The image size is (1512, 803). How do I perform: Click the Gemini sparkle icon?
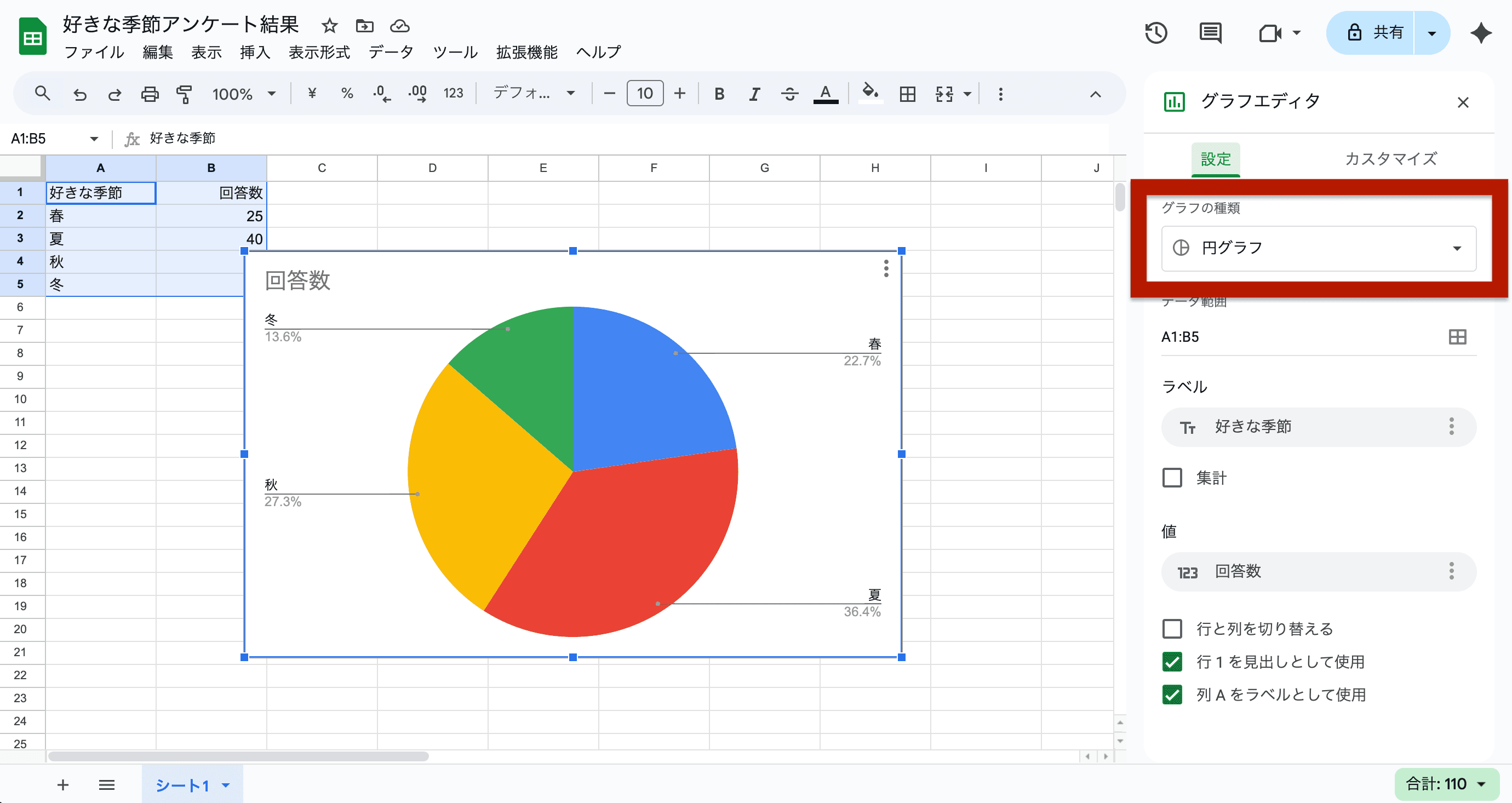click(x=1481, y=33)
